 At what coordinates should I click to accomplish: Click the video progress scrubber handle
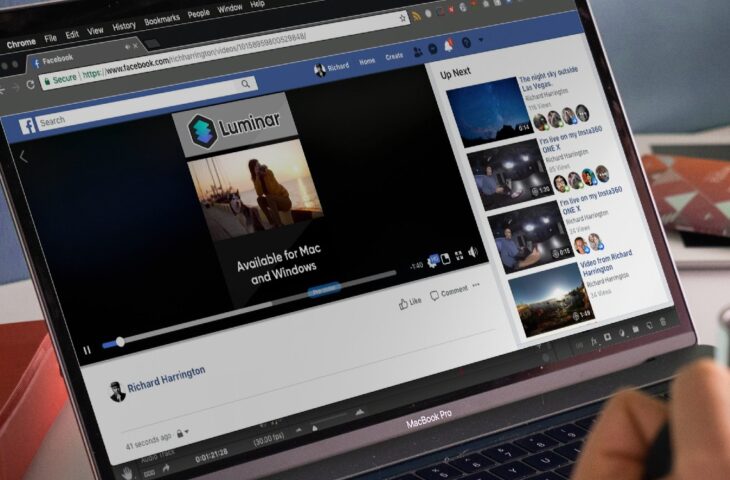pos(120,342)
